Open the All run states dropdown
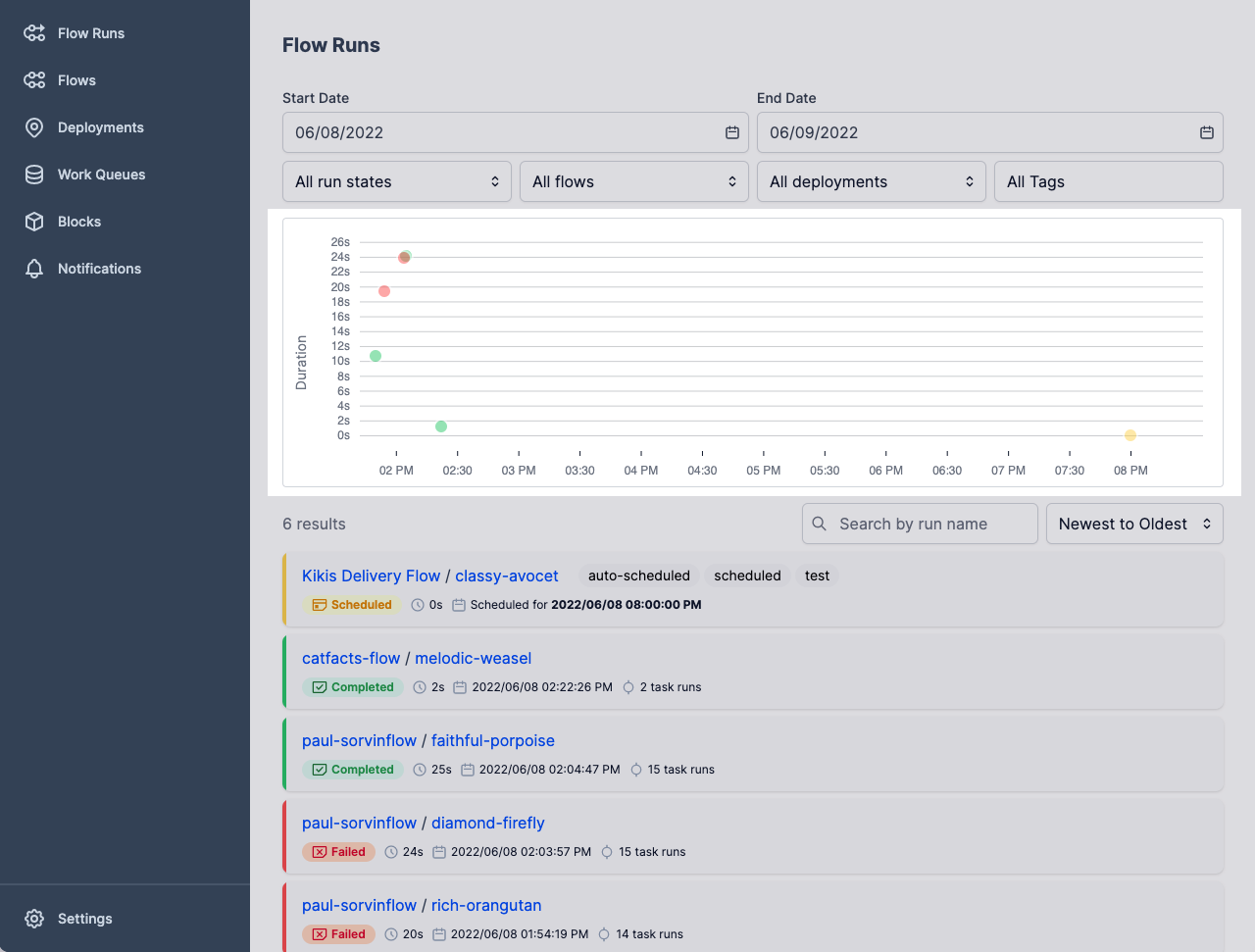This screenshot has height=952, width=1255. click(x=397, y=181)
